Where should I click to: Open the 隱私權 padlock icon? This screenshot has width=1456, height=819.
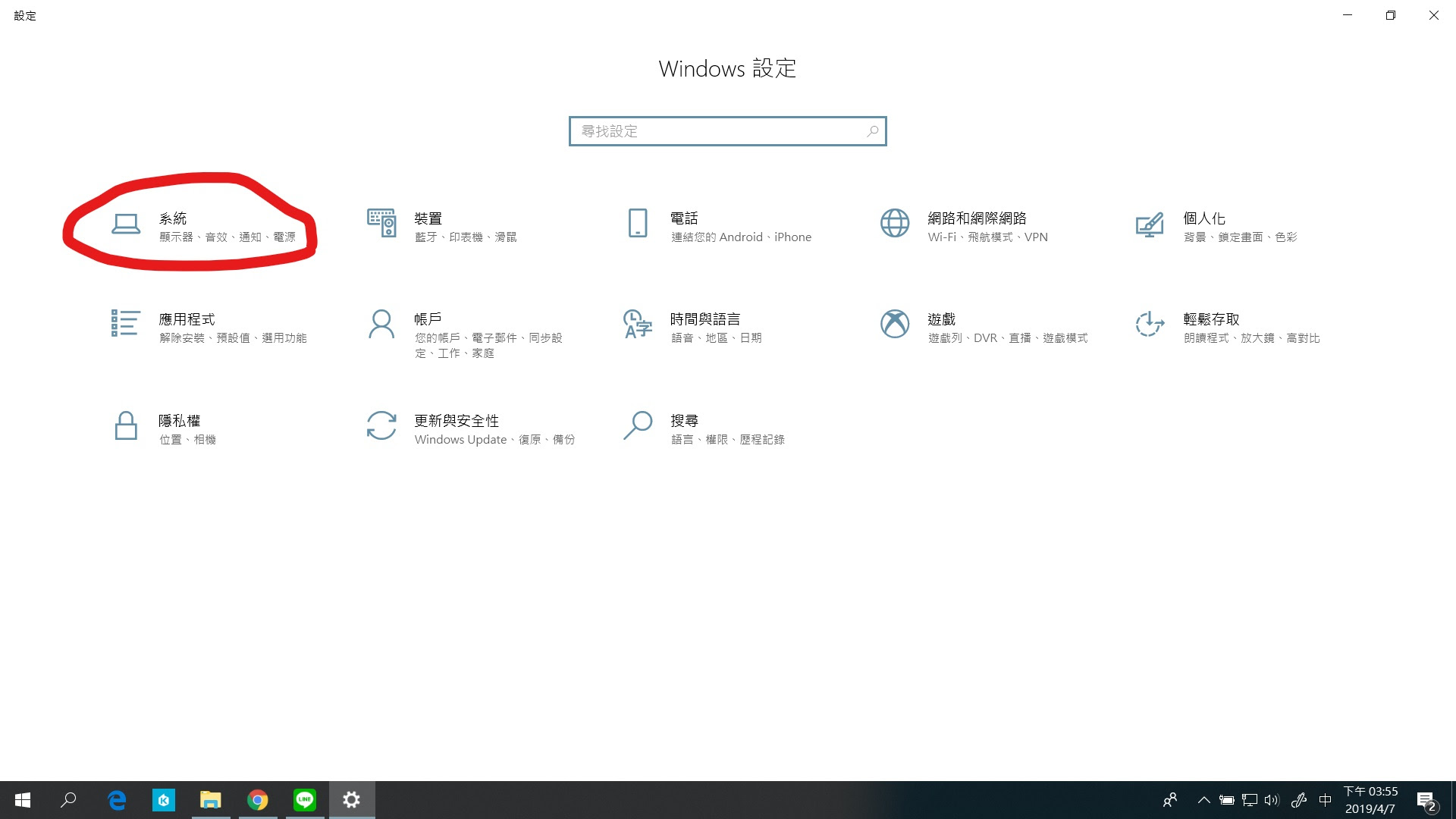point(126,425)
